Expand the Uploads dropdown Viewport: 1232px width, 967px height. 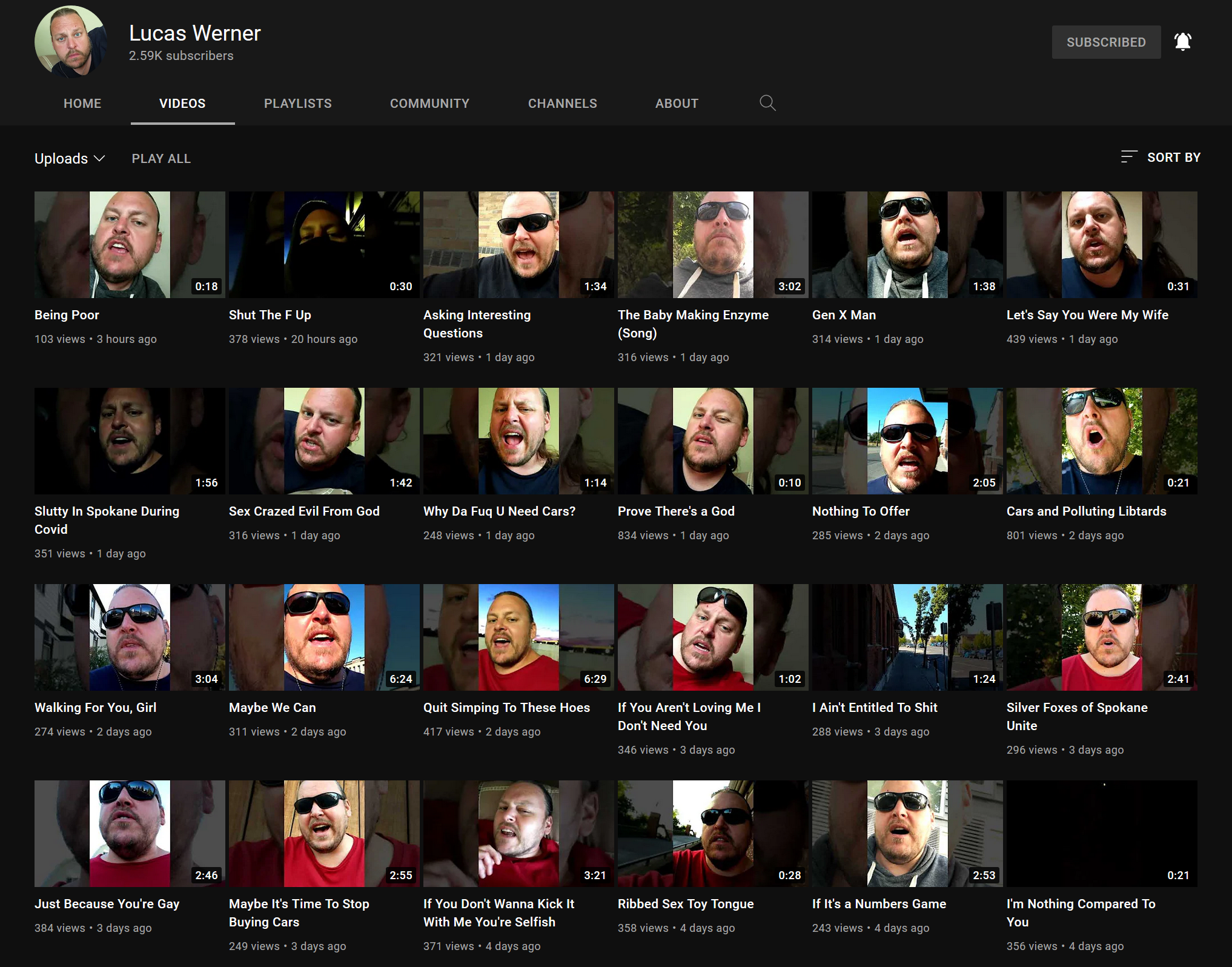[x=70, y=158]
